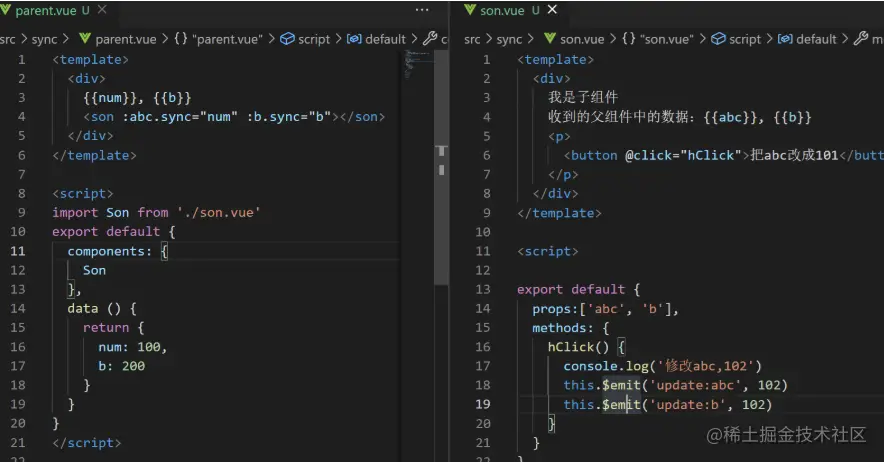Click line number 19 in son.vue
This screenshot has width=884, height=462.
[483, 404]
